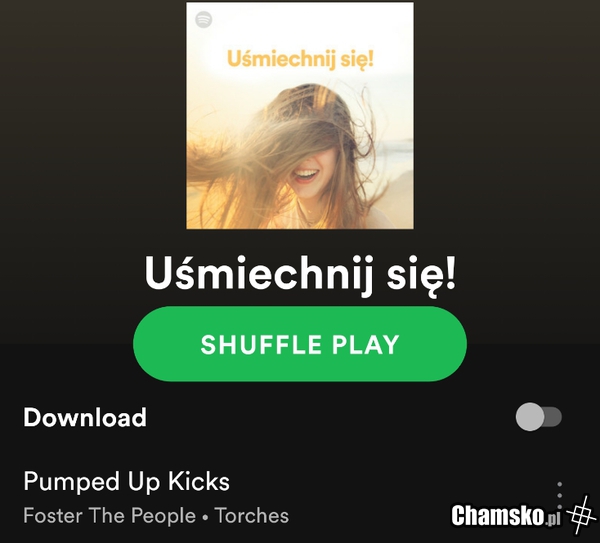This screenshot has height=543, width=600.
Task: Click the Chamsko.pl watermark text
Action: point(506,515)
